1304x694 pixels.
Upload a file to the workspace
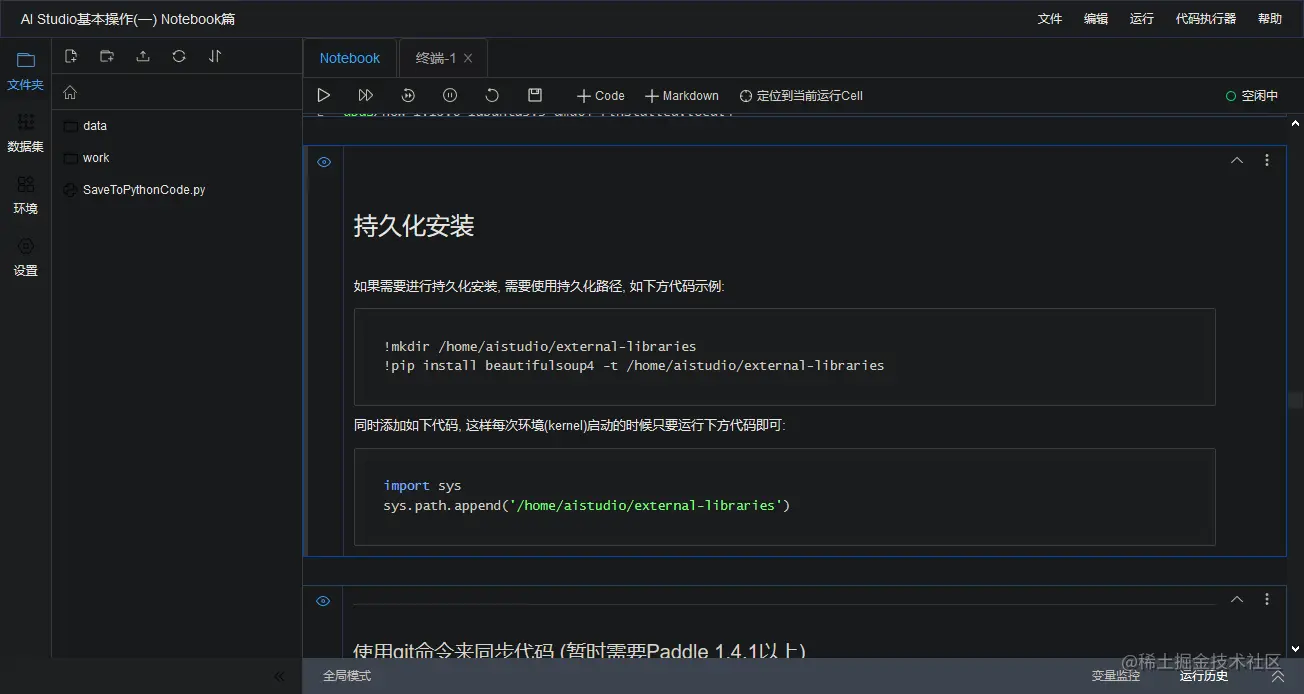[x=143, y=56]
